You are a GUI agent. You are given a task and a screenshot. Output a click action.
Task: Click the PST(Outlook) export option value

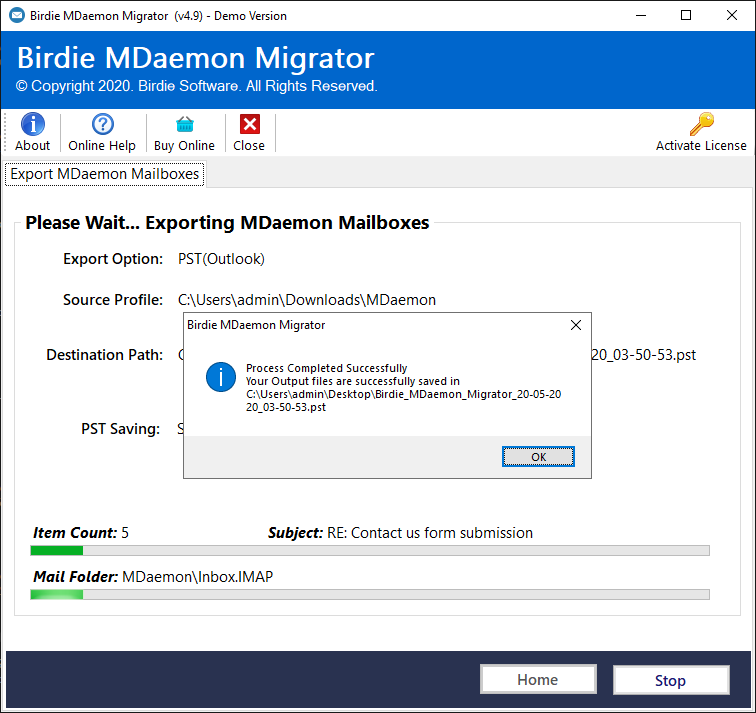pyautogui.click(x=221, y=259)
